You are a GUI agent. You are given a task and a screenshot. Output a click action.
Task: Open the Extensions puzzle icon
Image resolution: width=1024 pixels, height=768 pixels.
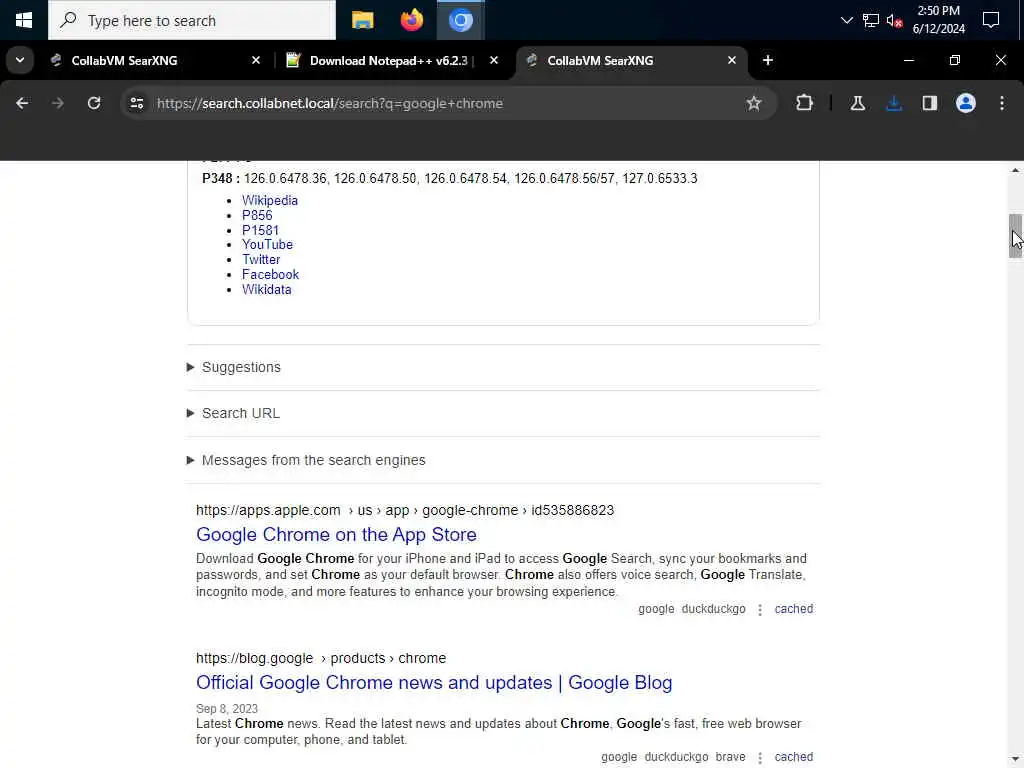(805, 103)
